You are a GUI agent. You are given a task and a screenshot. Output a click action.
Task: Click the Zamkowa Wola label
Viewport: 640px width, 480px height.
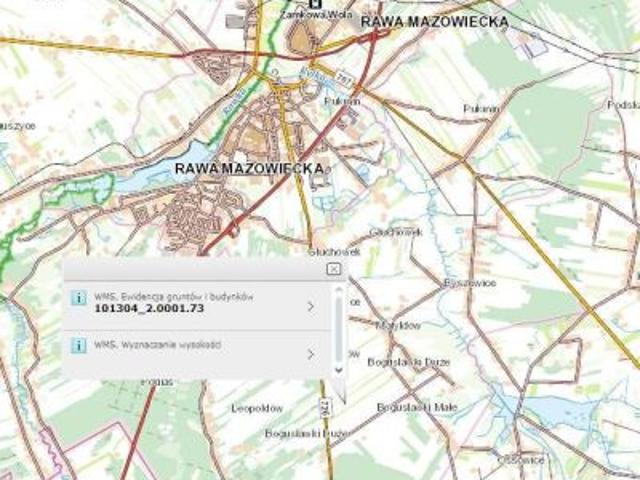[316, 15]
